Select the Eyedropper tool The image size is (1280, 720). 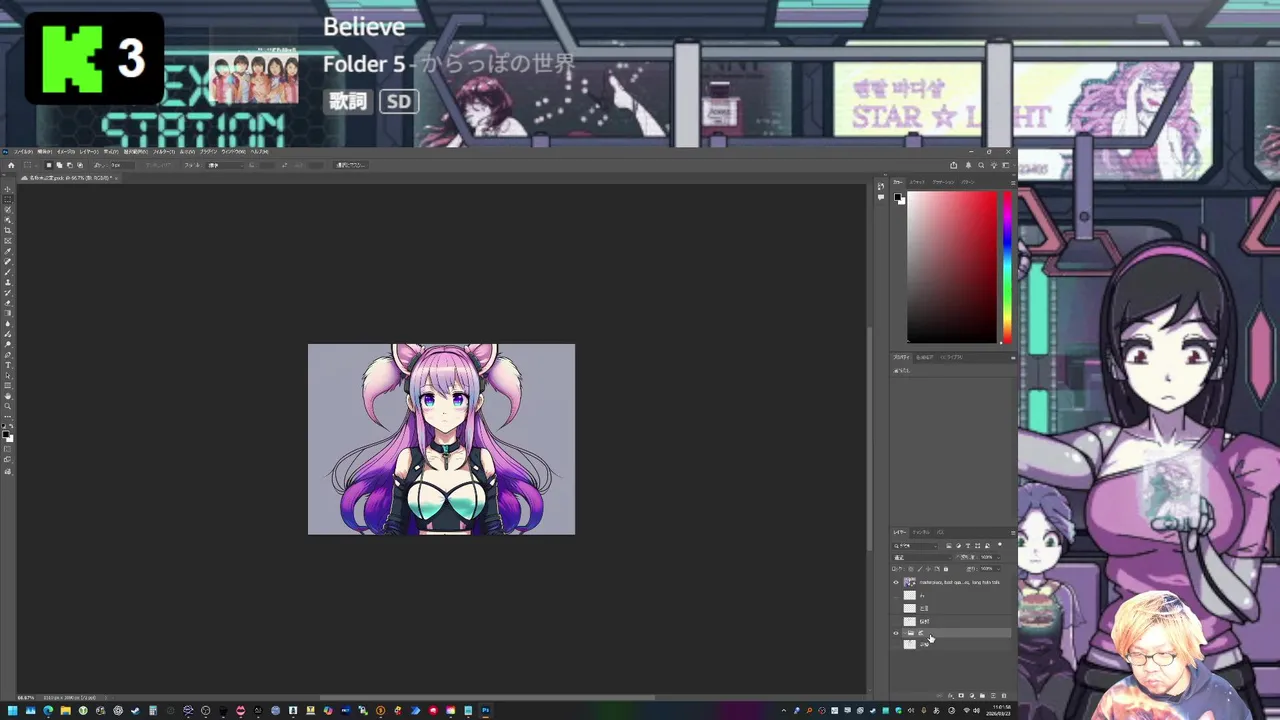click(8, 252)
